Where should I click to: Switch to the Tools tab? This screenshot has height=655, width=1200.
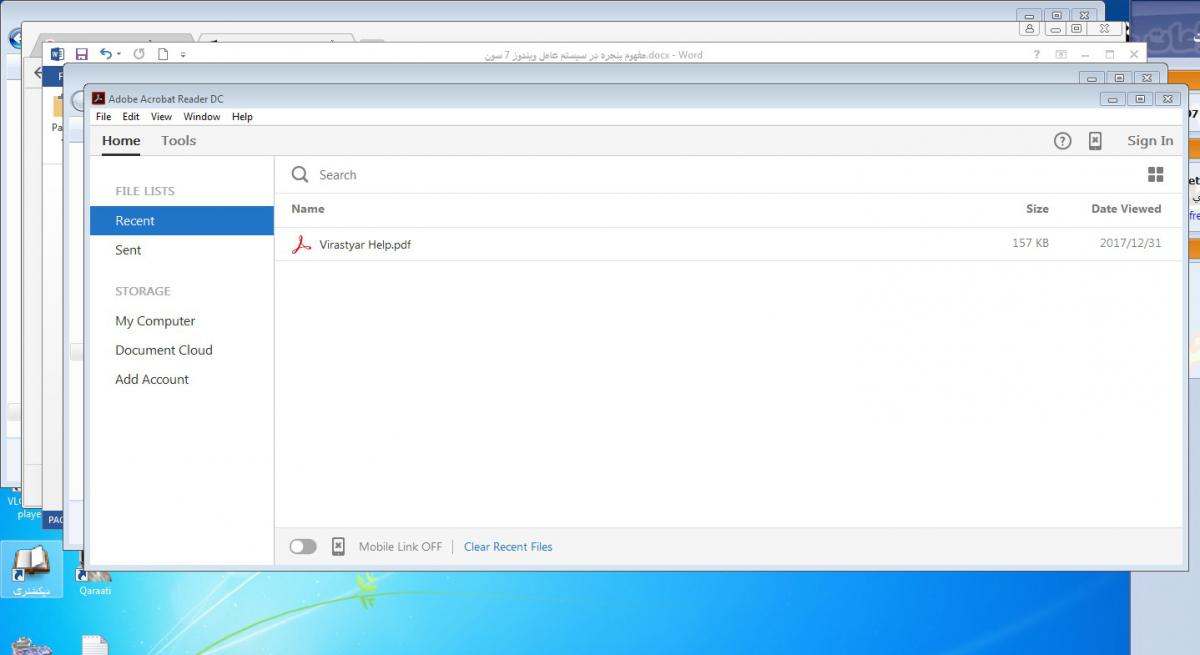[178, 141]
